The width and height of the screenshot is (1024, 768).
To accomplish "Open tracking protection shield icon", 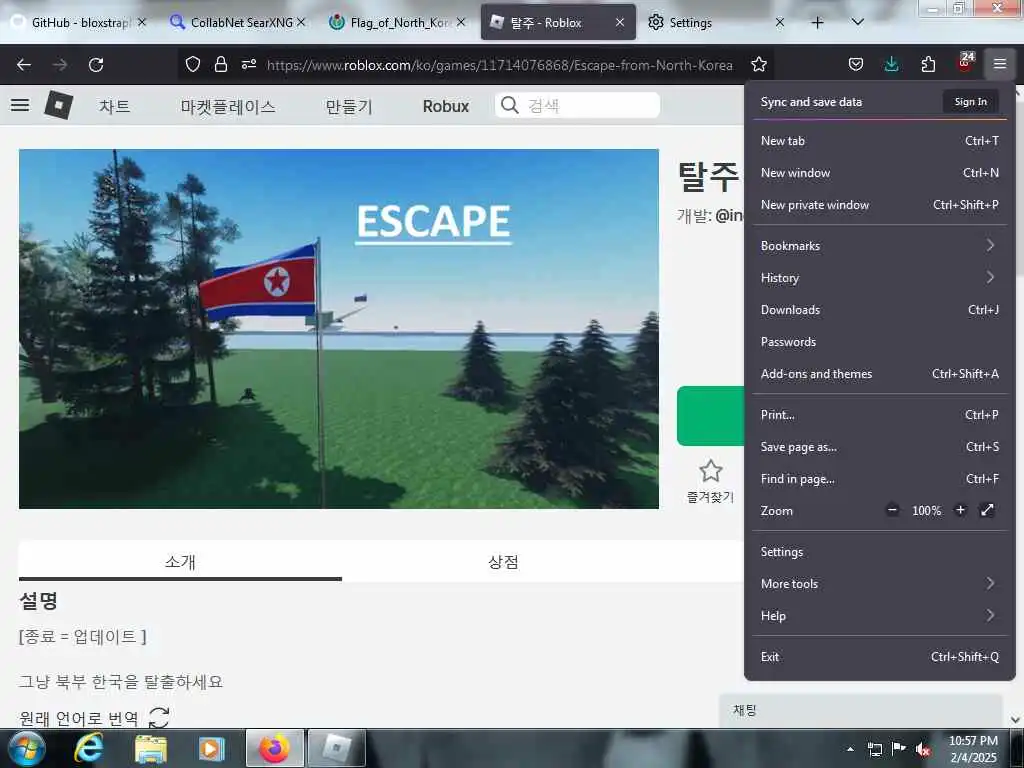I will pos(193,64).
